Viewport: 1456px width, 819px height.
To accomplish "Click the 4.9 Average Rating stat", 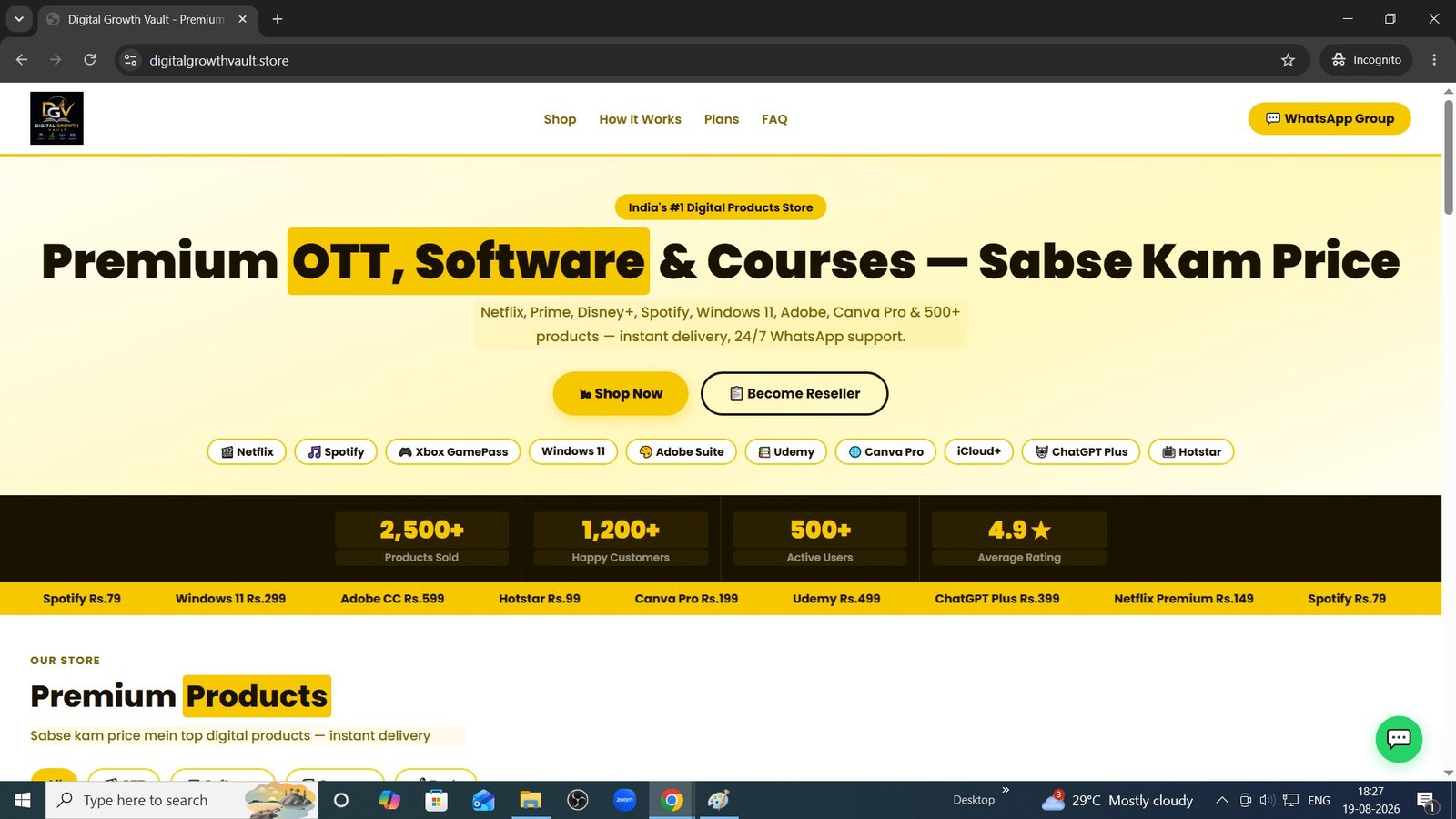I will [x=1019, y=539].
